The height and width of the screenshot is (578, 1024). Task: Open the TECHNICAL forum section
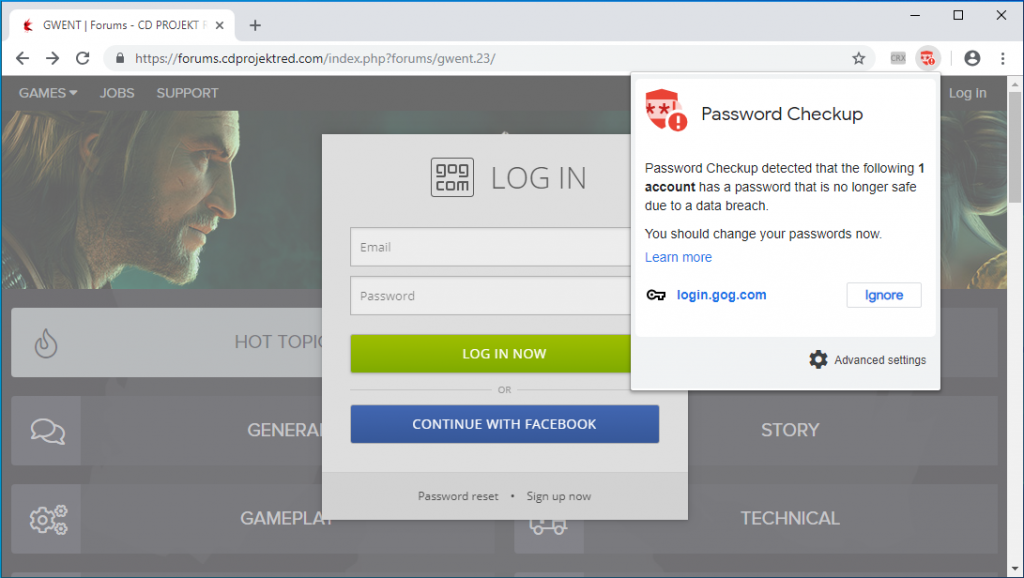[x=790, y=519]
